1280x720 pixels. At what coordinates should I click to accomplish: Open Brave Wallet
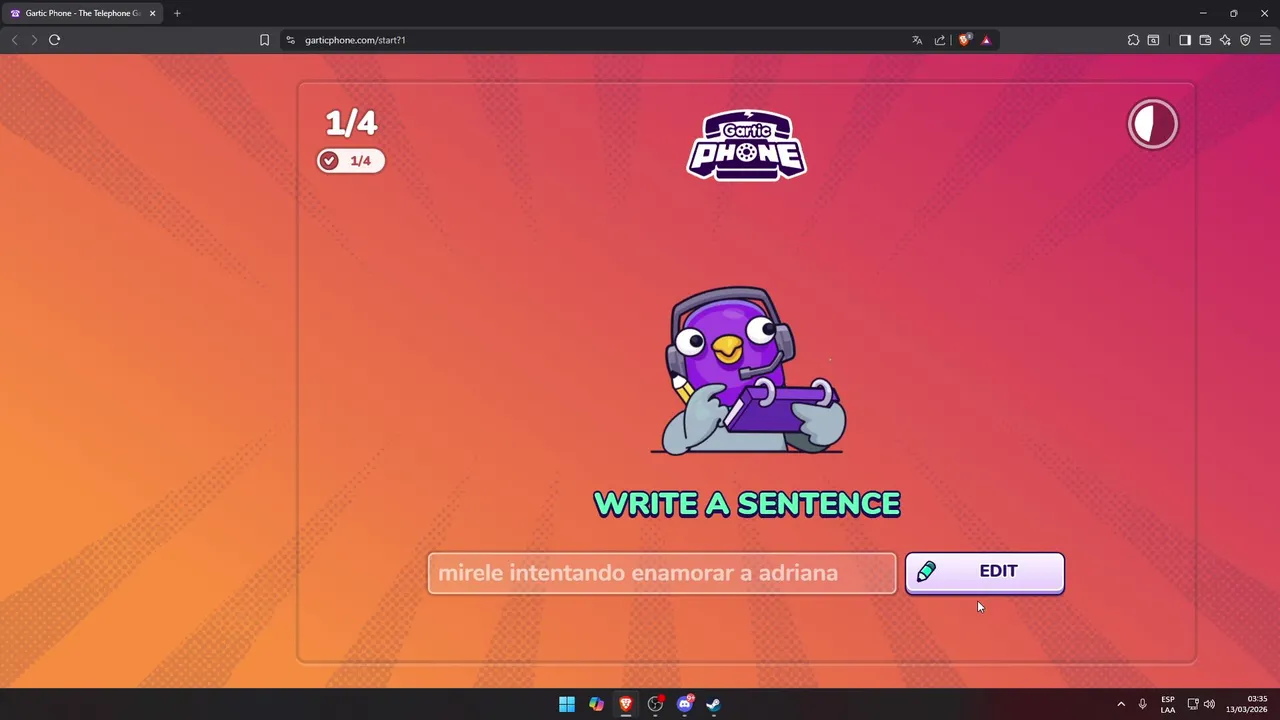tap(1205, 40)
